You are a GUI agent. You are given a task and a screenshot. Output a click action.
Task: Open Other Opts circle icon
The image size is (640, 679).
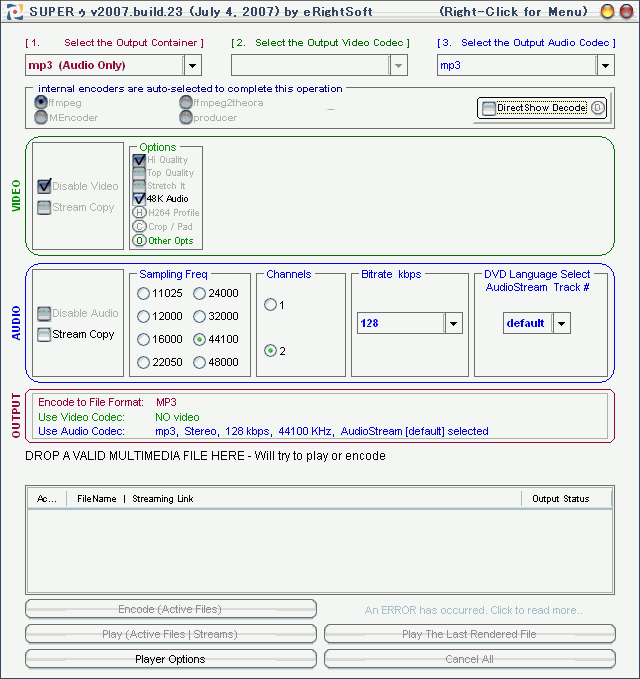click(139, 240)
